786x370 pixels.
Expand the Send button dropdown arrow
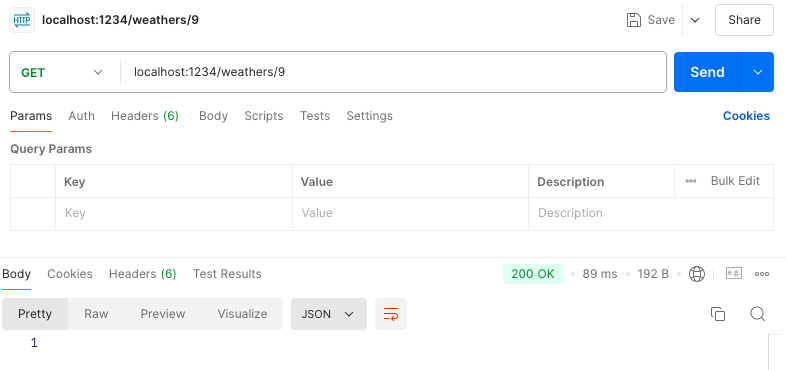click(x=757, y=72)
